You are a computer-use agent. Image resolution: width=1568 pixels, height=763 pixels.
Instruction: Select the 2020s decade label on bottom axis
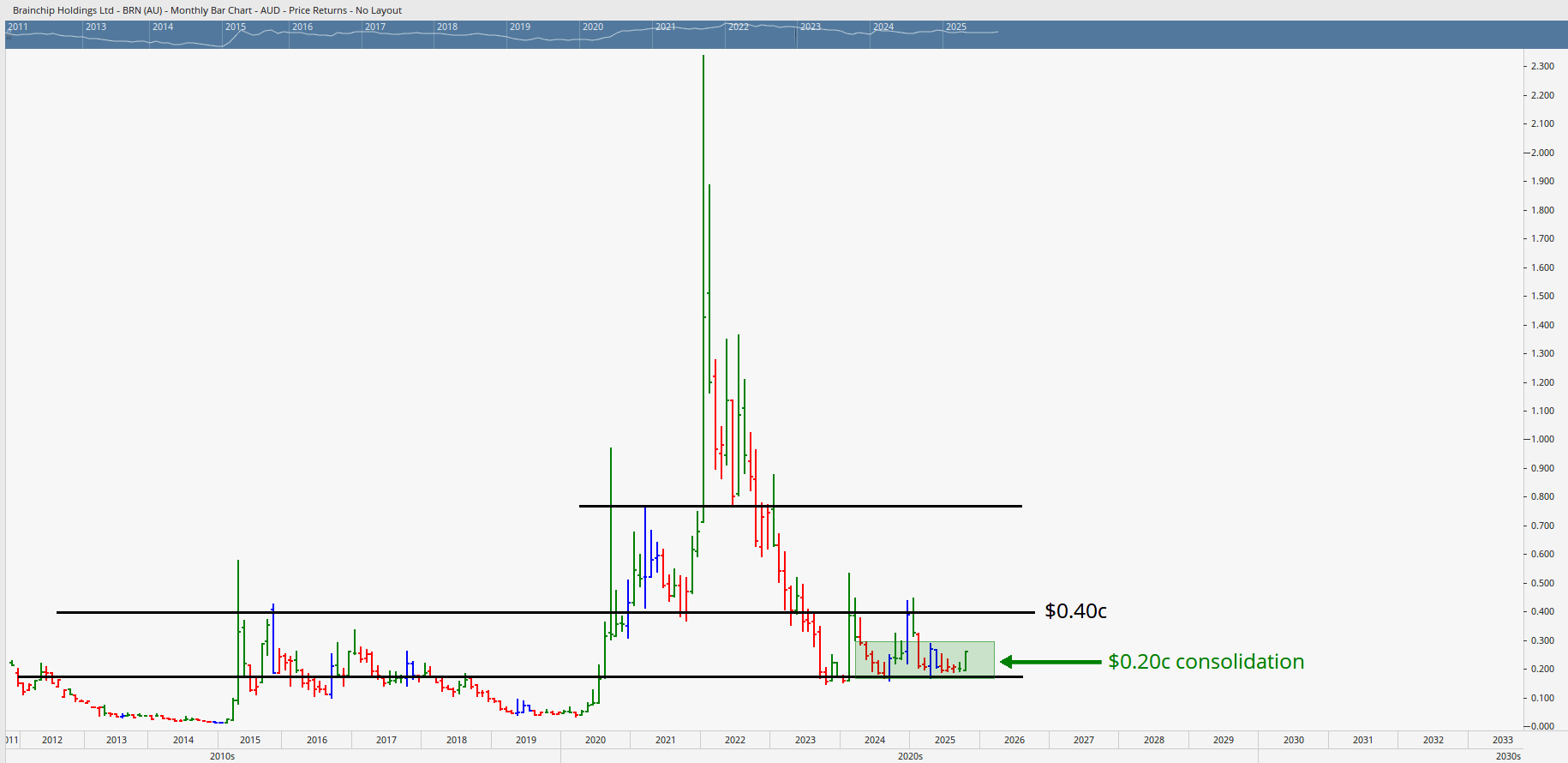[910, 756]
